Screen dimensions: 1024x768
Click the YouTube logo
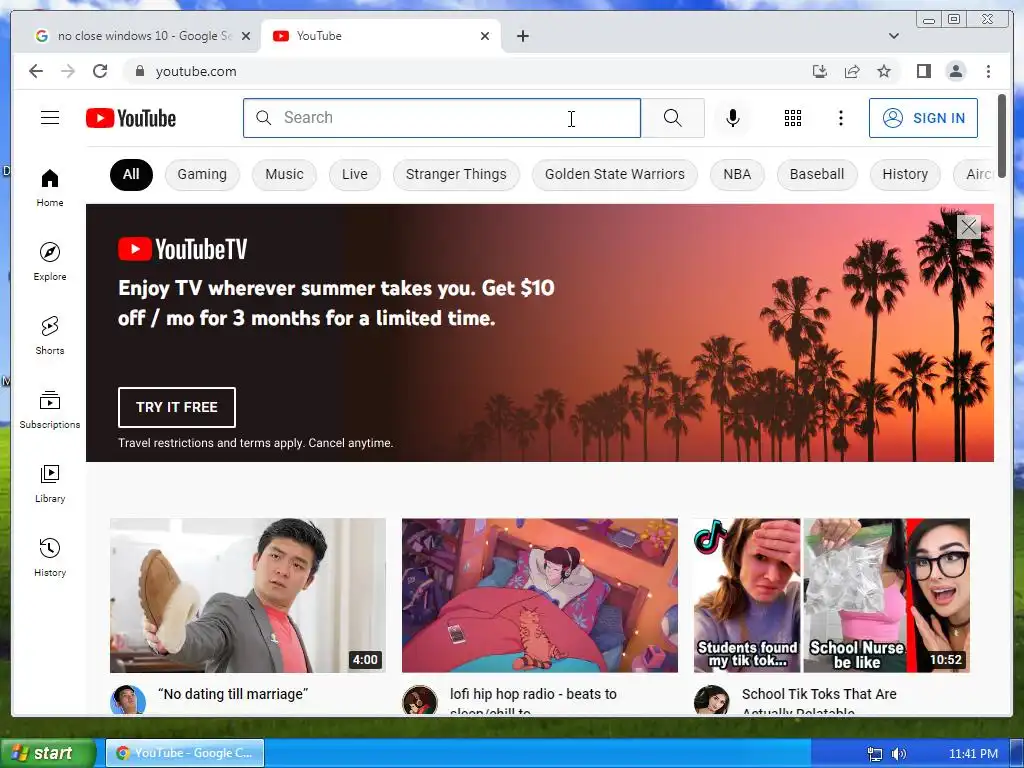[131, 118]
